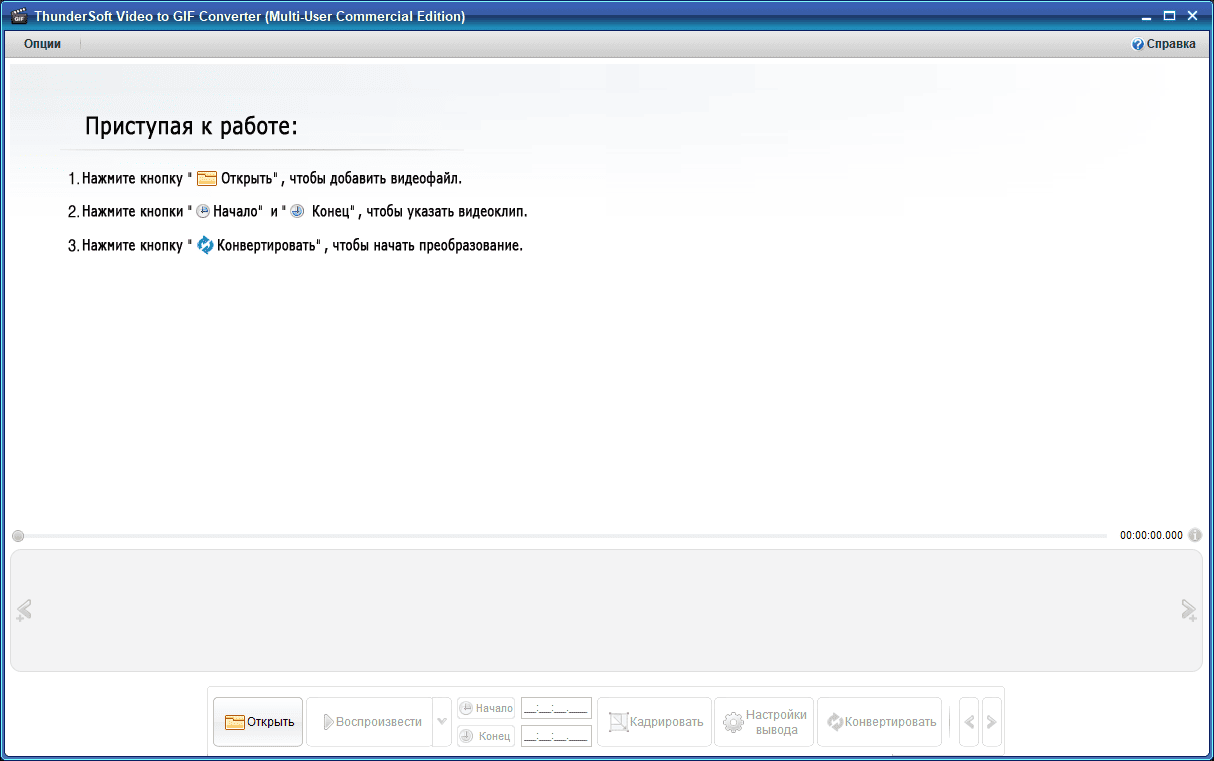Click the Начало clock icon in step 2
1214x761 pixels.
point(203,212)
